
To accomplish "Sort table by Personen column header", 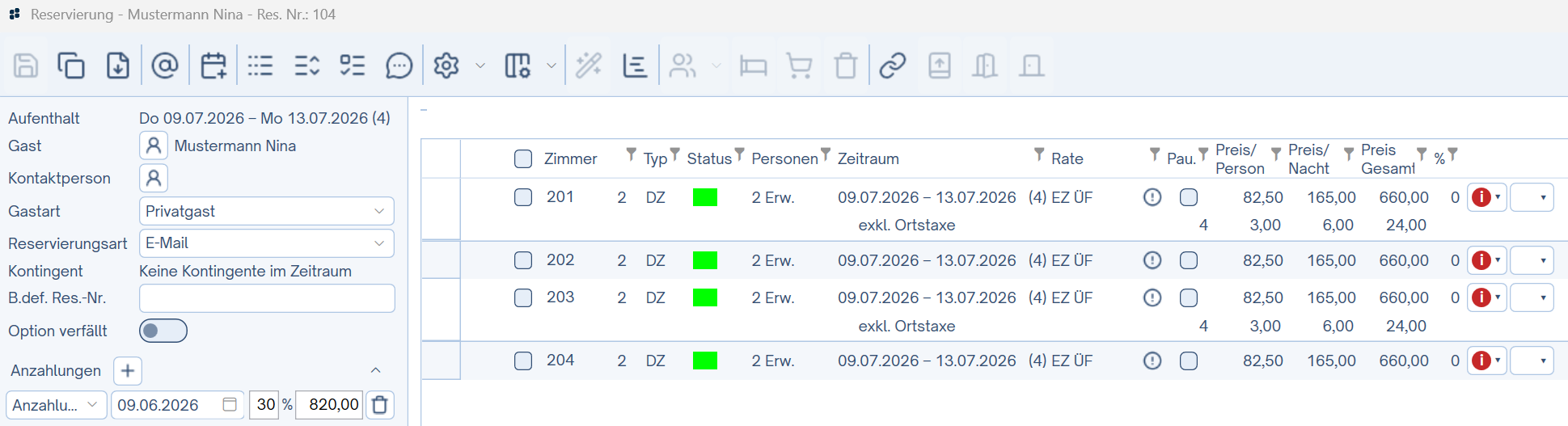I will (x=784, y=159).
